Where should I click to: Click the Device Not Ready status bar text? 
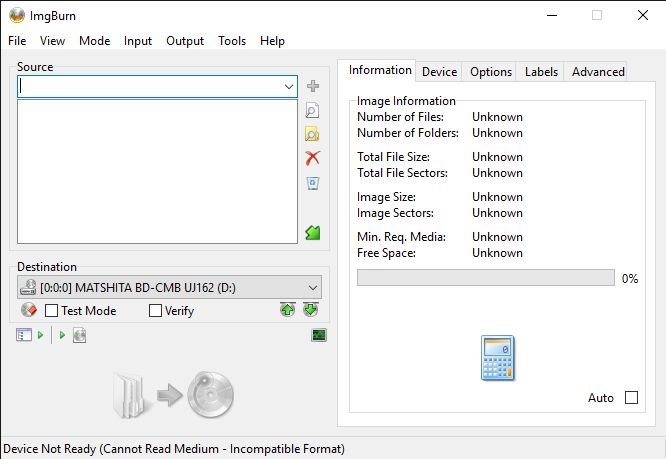(x=174, y=449)
